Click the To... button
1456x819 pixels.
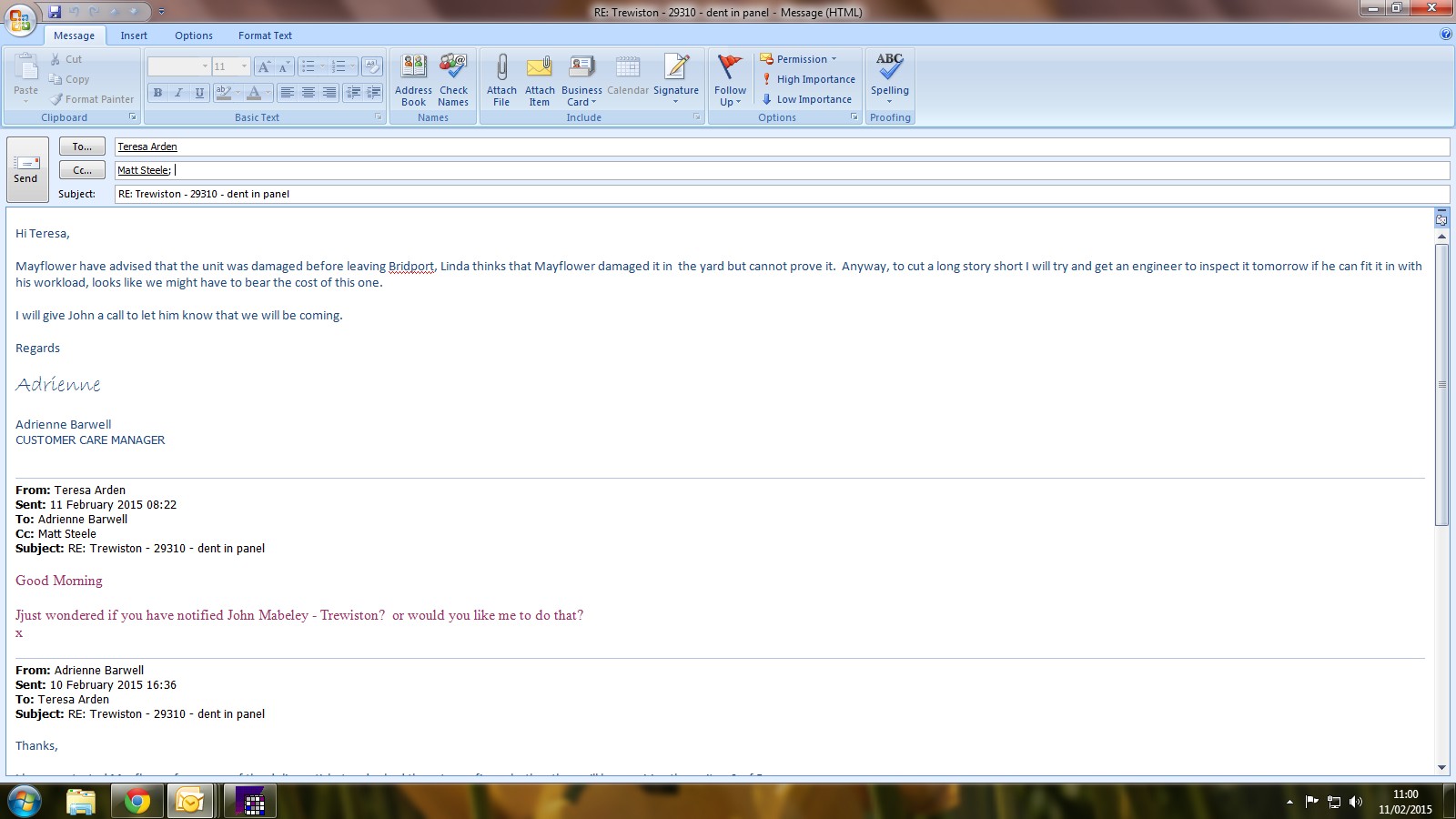coord(82,147)
